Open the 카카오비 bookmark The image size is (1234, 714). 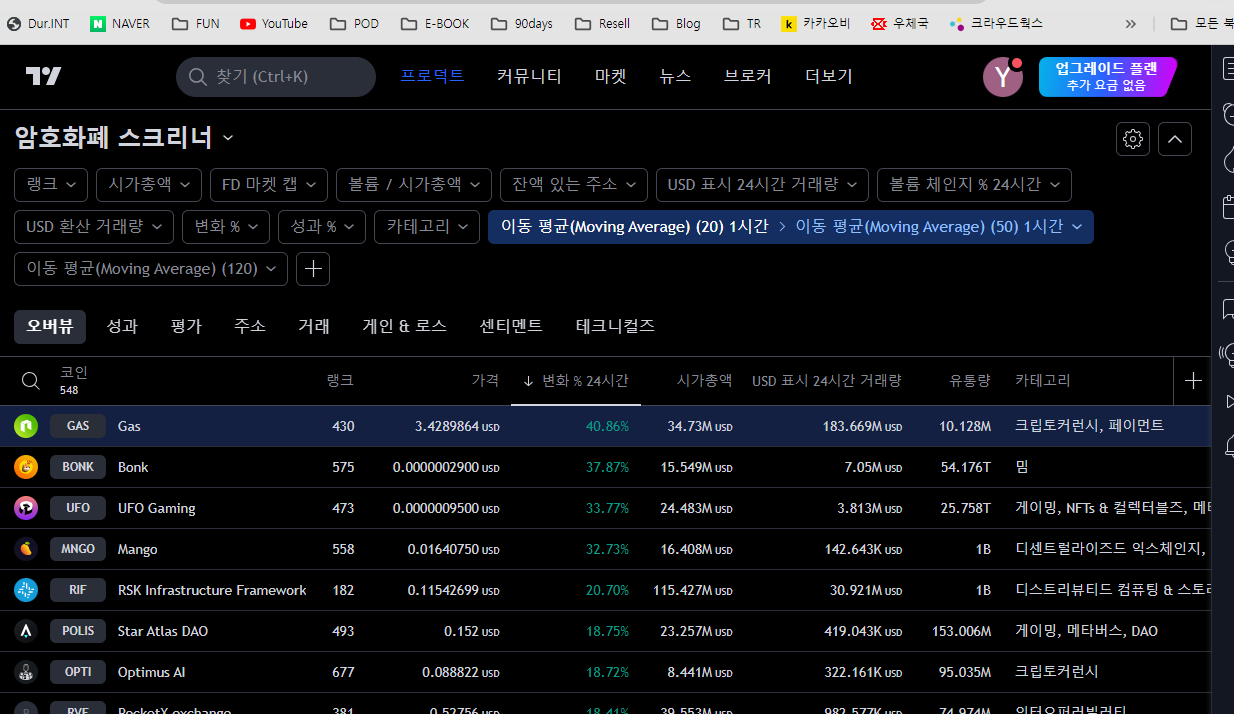816,23
